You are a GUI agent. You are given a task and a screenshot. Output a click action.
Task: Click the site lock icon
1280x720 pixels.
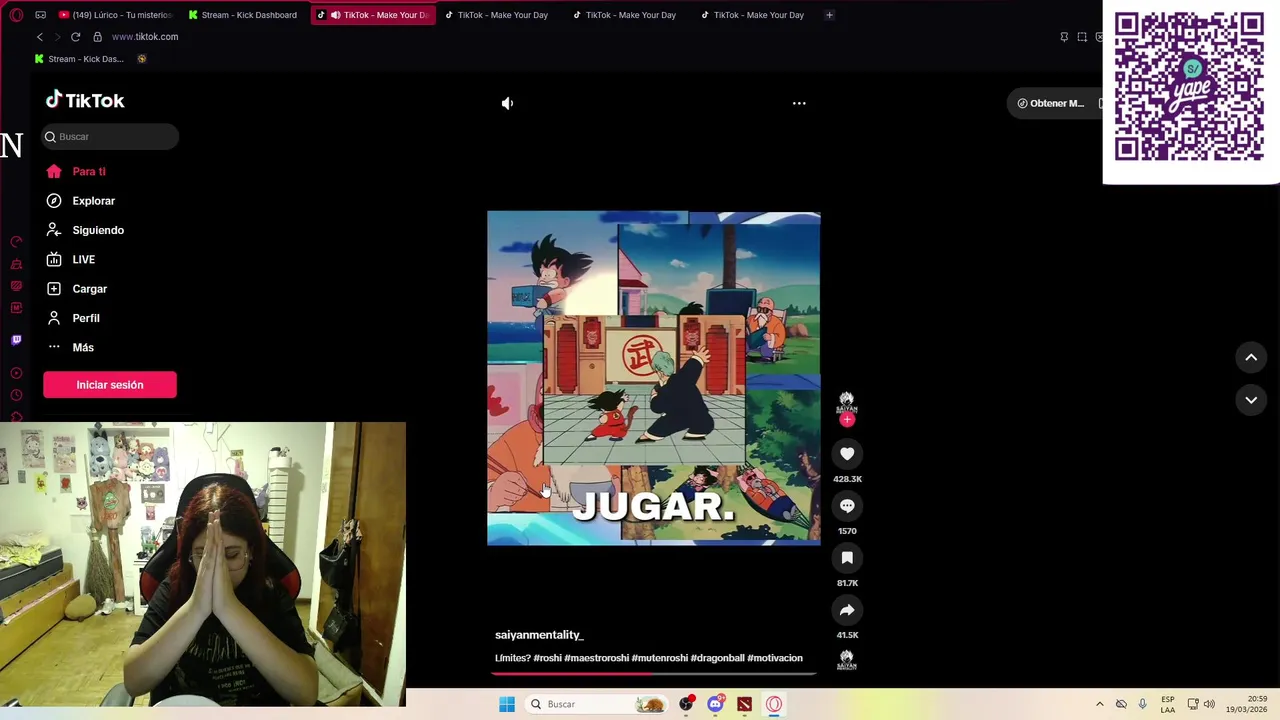point(97,37)
